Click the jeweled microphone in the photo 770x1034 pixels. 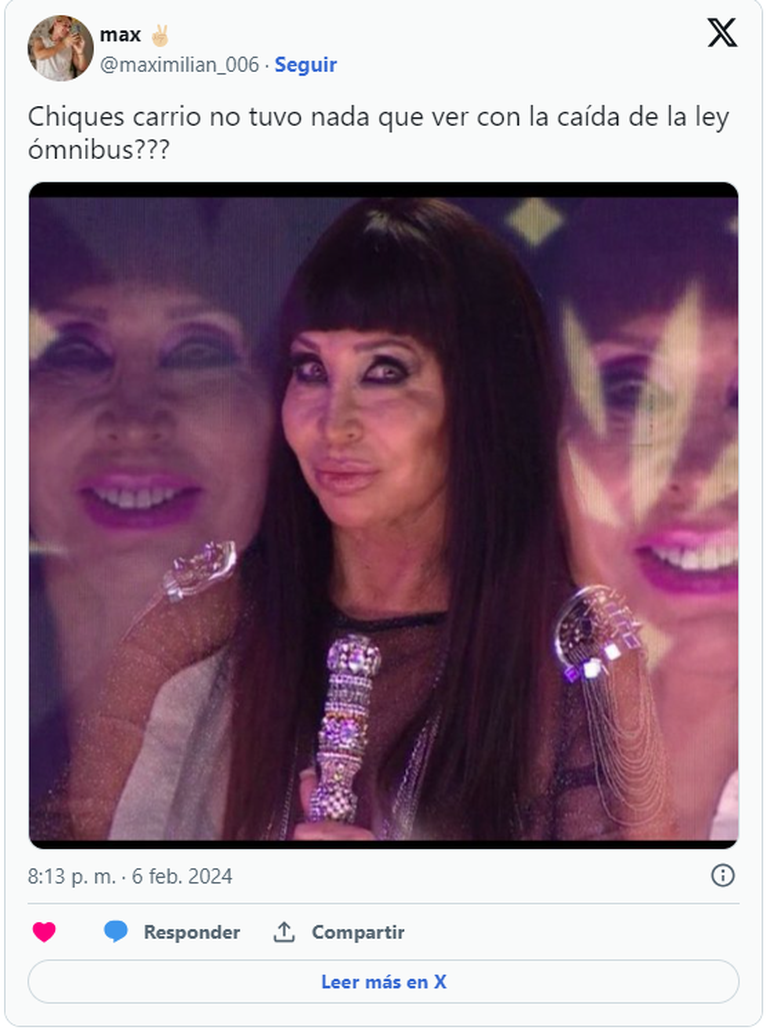tap(343, 729)
